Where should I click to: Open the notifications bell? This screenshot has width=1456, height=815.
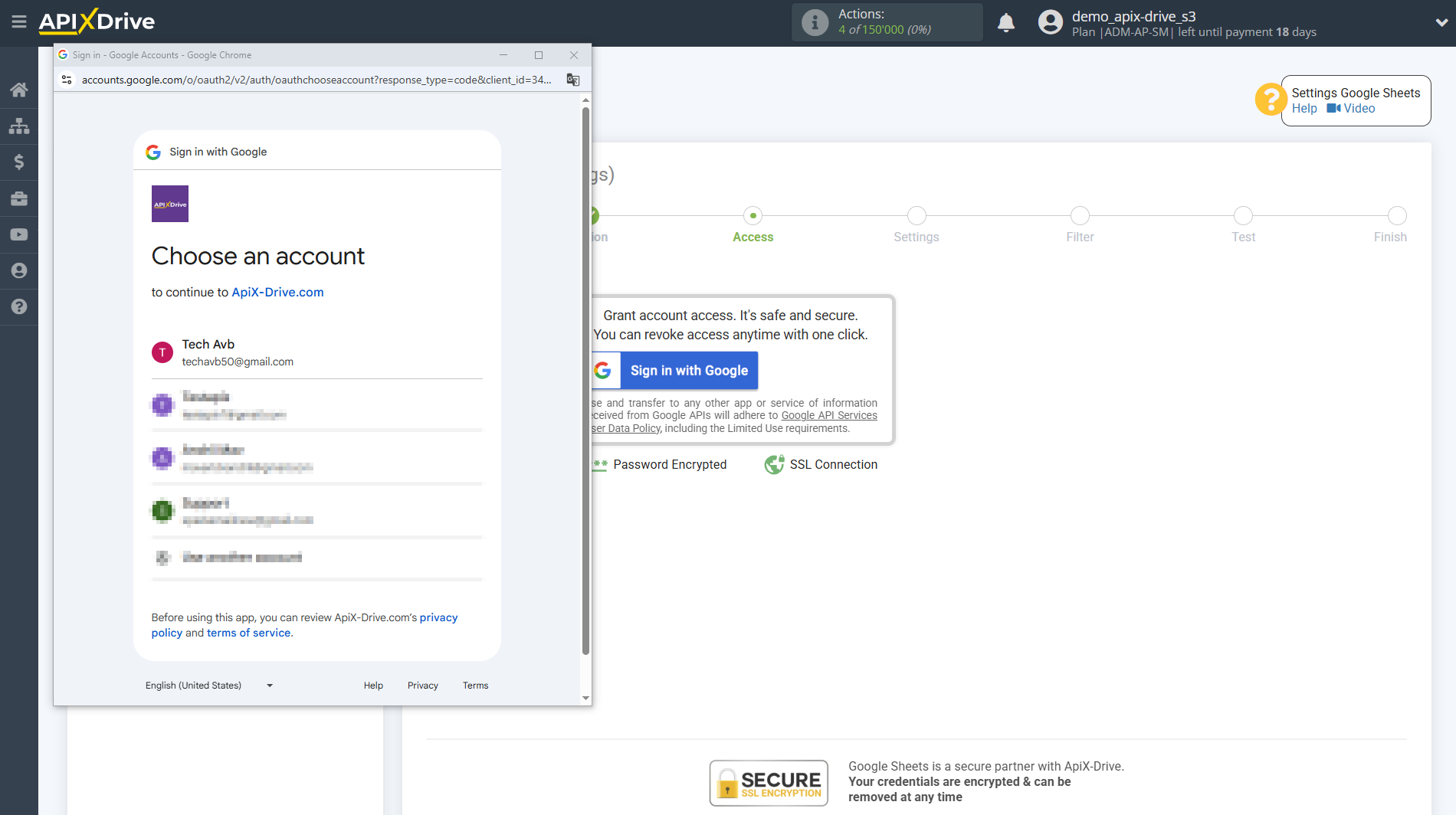(1006, 22)
